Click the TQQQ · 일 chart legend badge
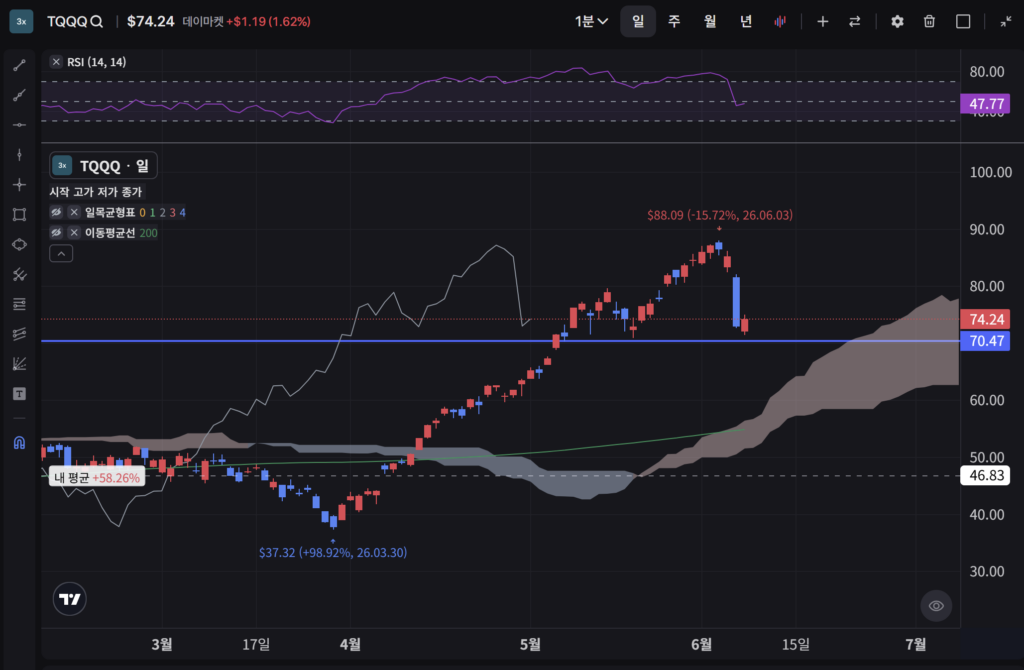This screenshot has width=1024, height=670. pyautogui.click(x=103, y=166)
